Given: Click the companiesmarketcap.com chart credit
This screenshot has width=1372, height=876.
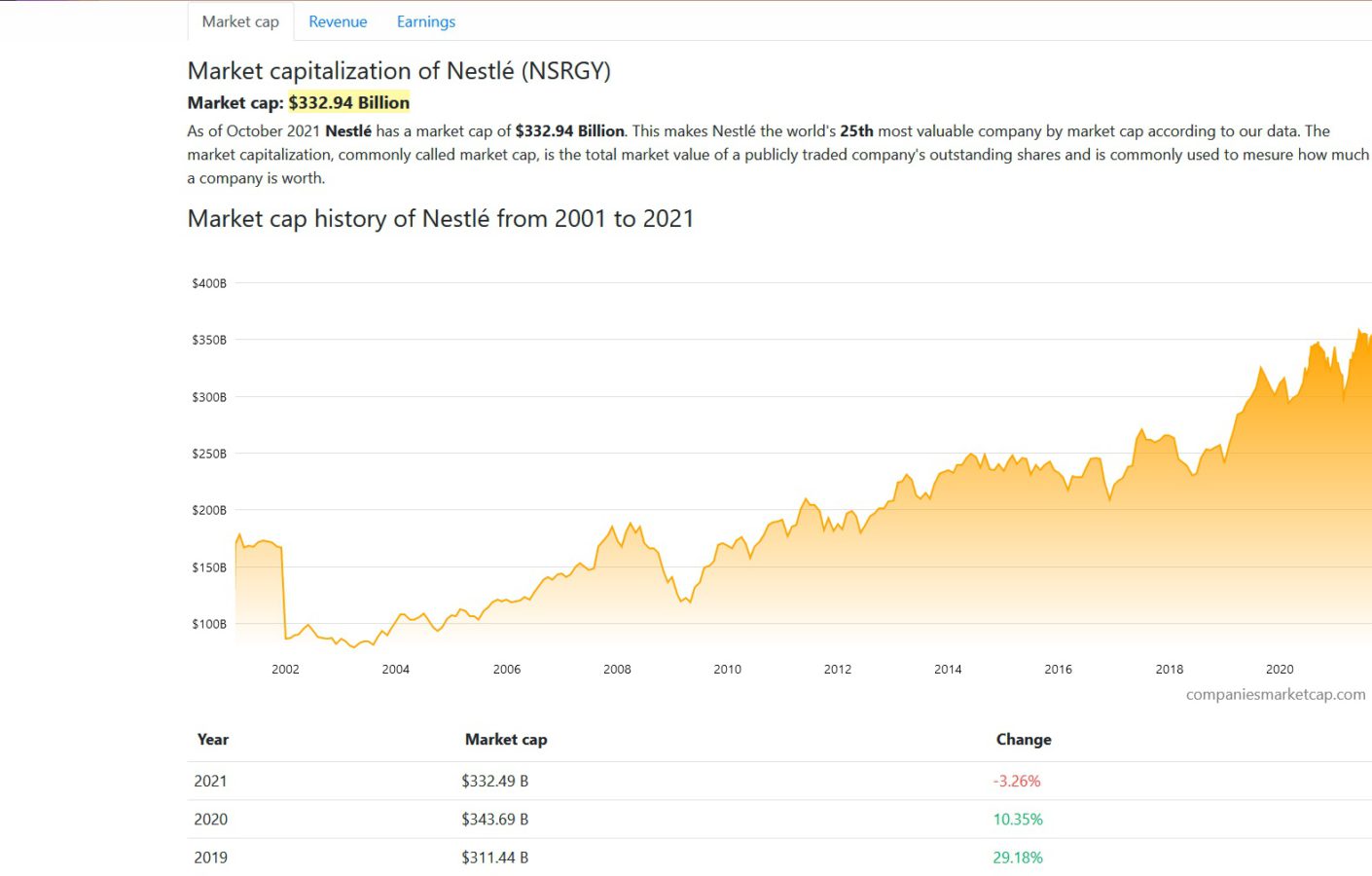Looking at the screenshot, I should point(1276,694).
